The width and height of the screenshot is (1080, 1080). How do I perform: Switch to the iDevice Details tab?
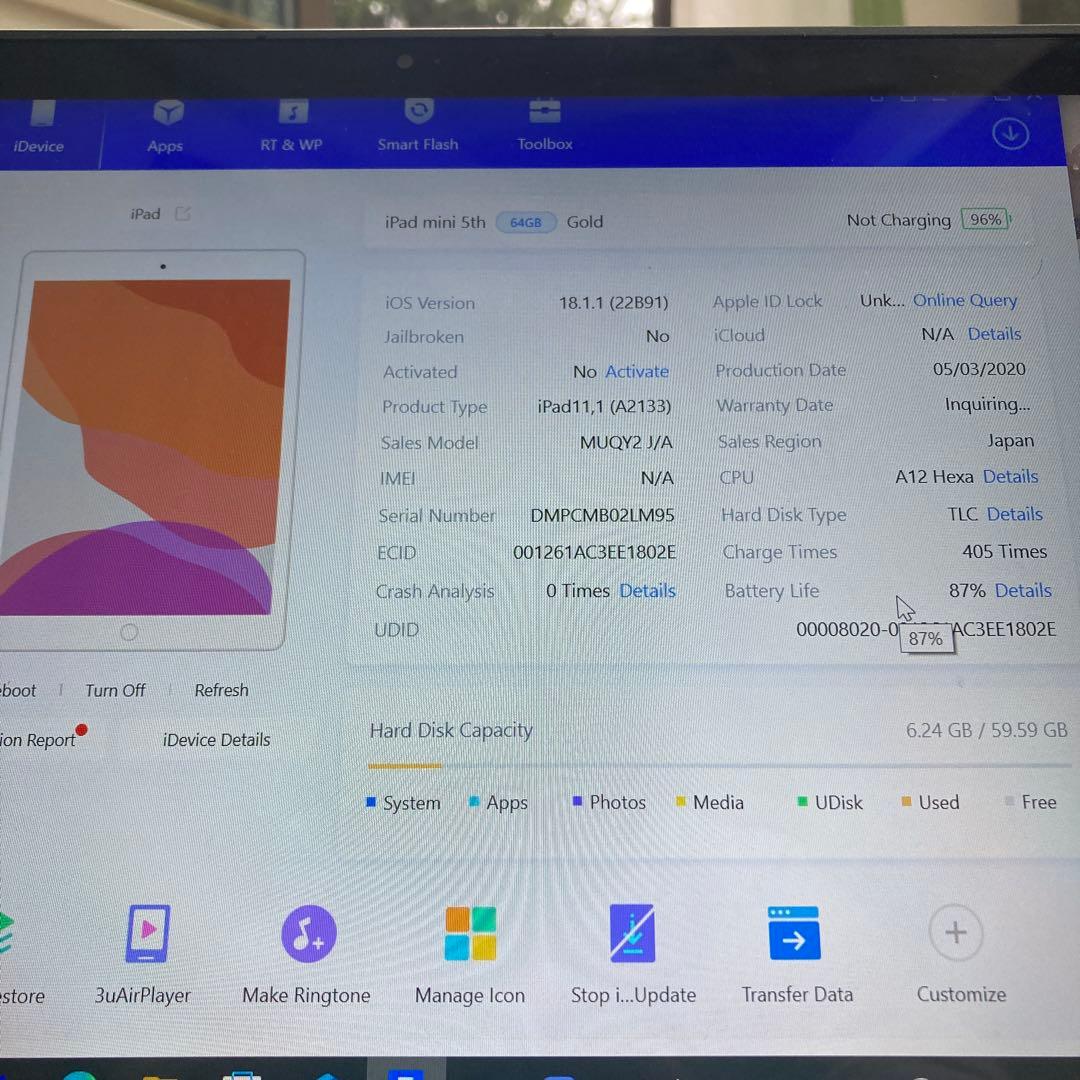[216, 740]
